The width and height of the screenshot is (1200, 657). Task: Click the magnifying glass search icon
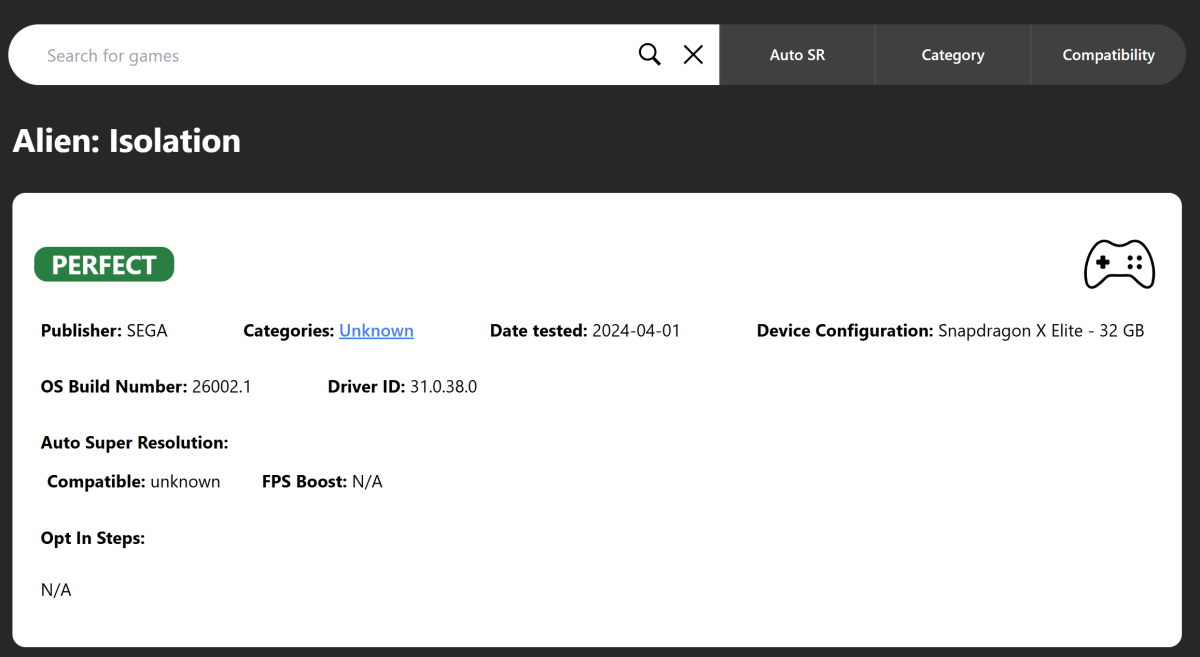[x=649, y=55]
